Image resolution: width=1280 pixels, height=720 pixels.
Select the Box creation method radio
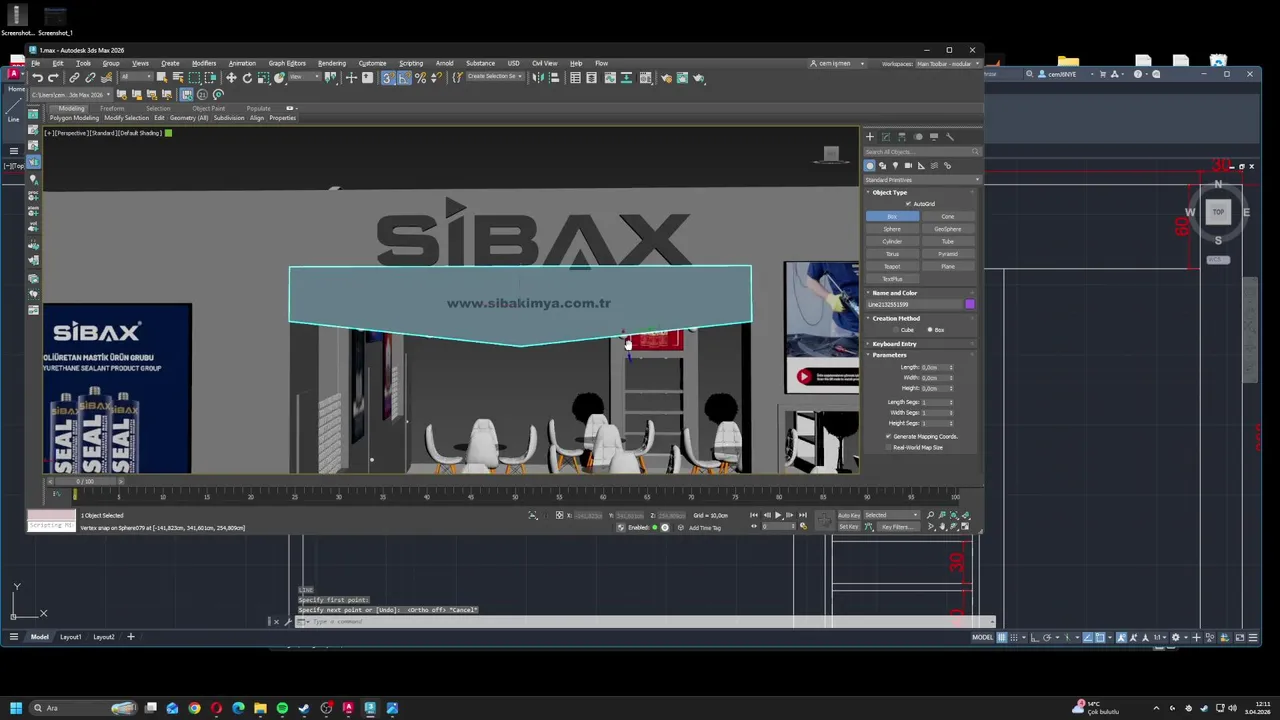click(x=930, y=330)
